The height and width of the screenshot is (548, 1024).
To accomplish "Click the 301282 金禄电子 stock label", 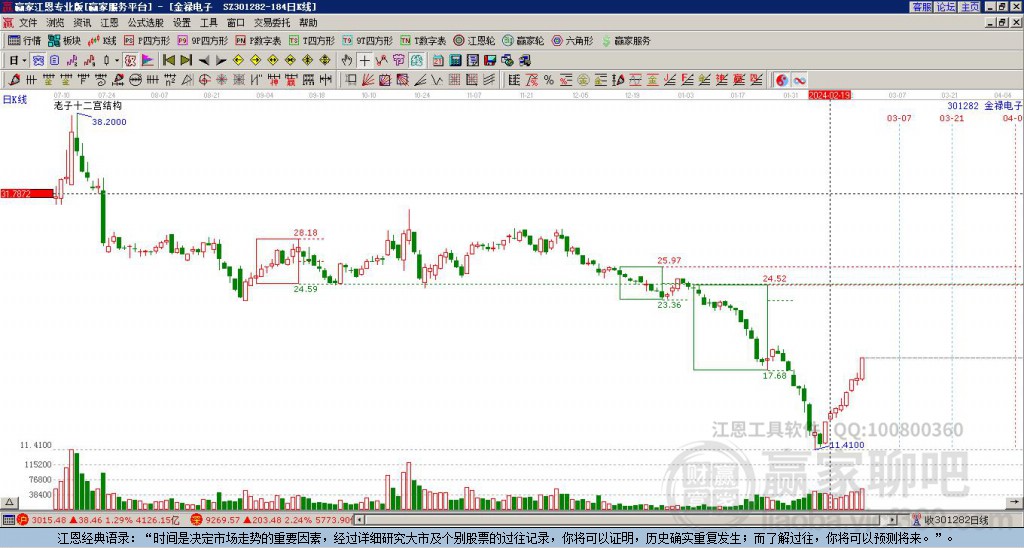I will (x=985, y=106).
